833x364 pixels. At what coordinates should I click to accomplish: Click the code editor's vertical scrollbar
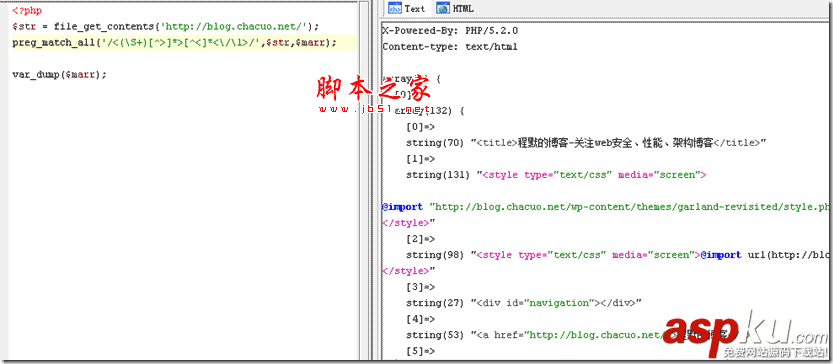pyautogui.click(x=363, y=181)
